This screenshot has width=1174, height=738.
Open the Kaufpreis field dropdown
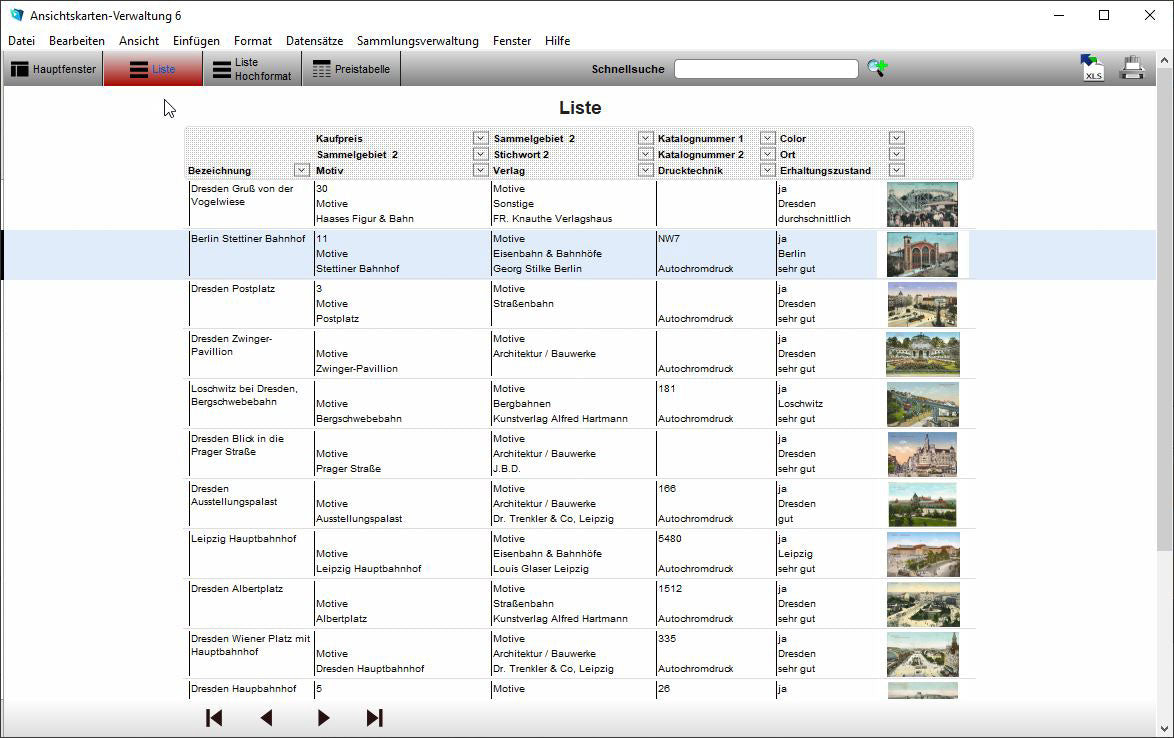coord(480,138)
